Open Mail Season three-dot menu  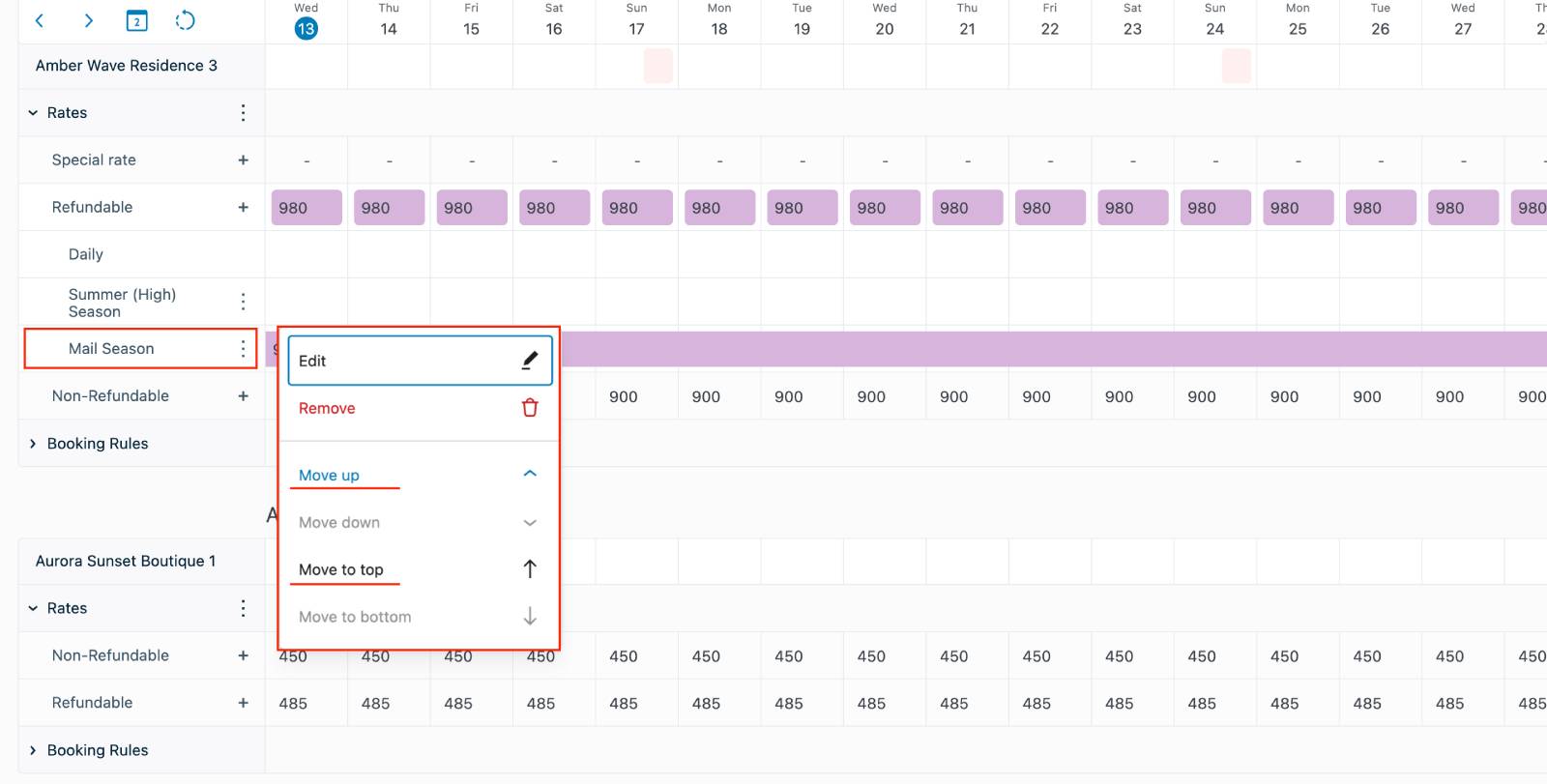(x=243, y=349)
